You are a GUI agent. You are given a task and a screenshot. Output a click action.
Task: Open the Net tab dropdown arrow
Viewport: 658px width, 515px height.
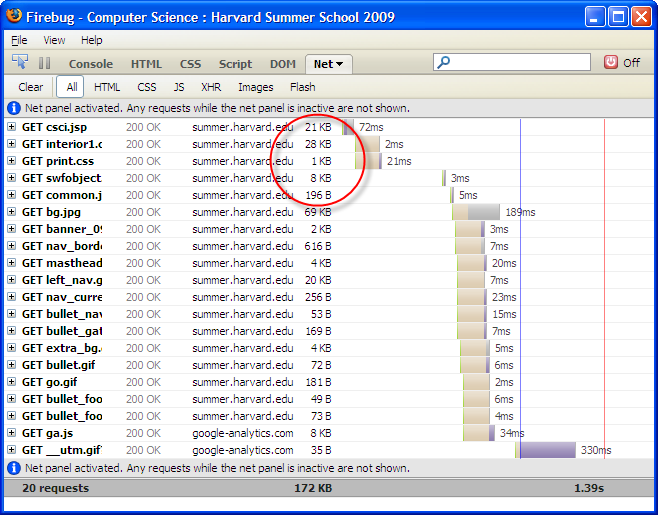(x=339, y=64)
